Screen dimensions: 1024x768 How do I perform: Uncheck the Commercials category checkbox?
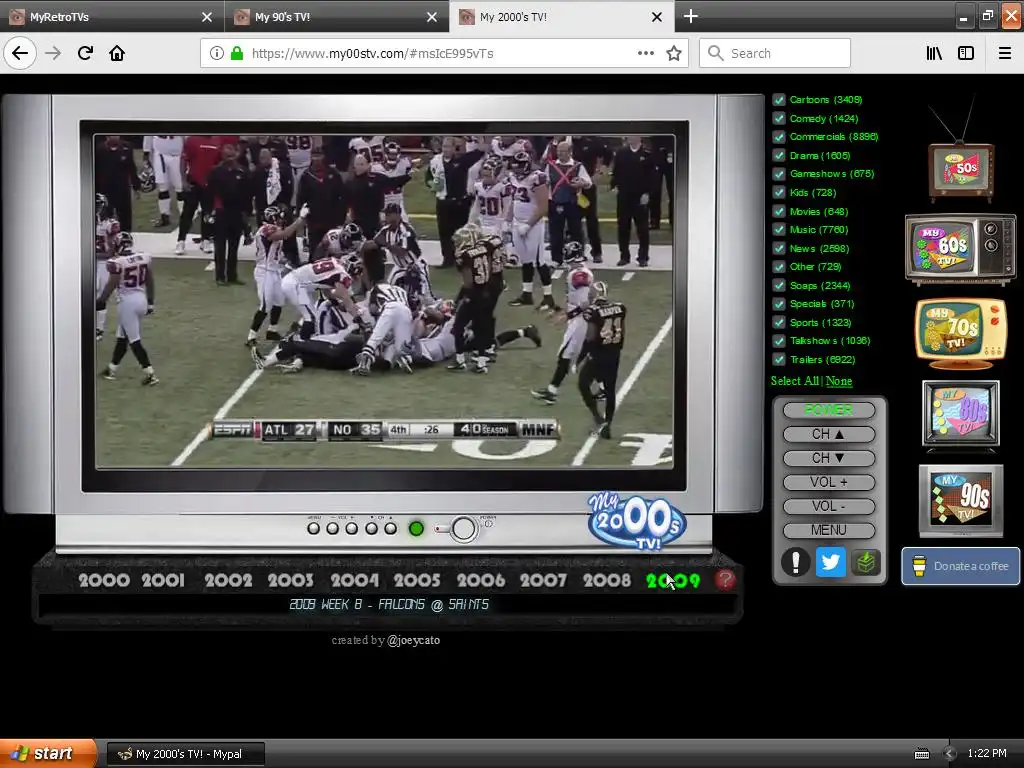tap(778, 136)
